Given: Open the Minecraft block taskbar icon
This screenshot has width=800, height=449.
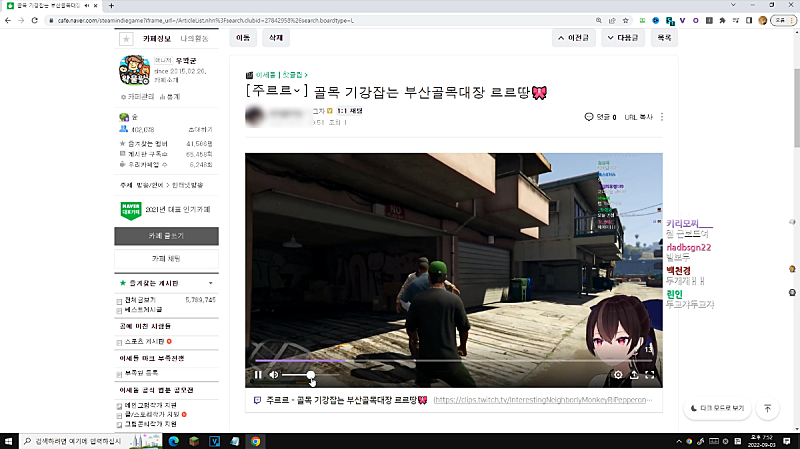Looking at the screenshot, I should [x=194, y=441].
